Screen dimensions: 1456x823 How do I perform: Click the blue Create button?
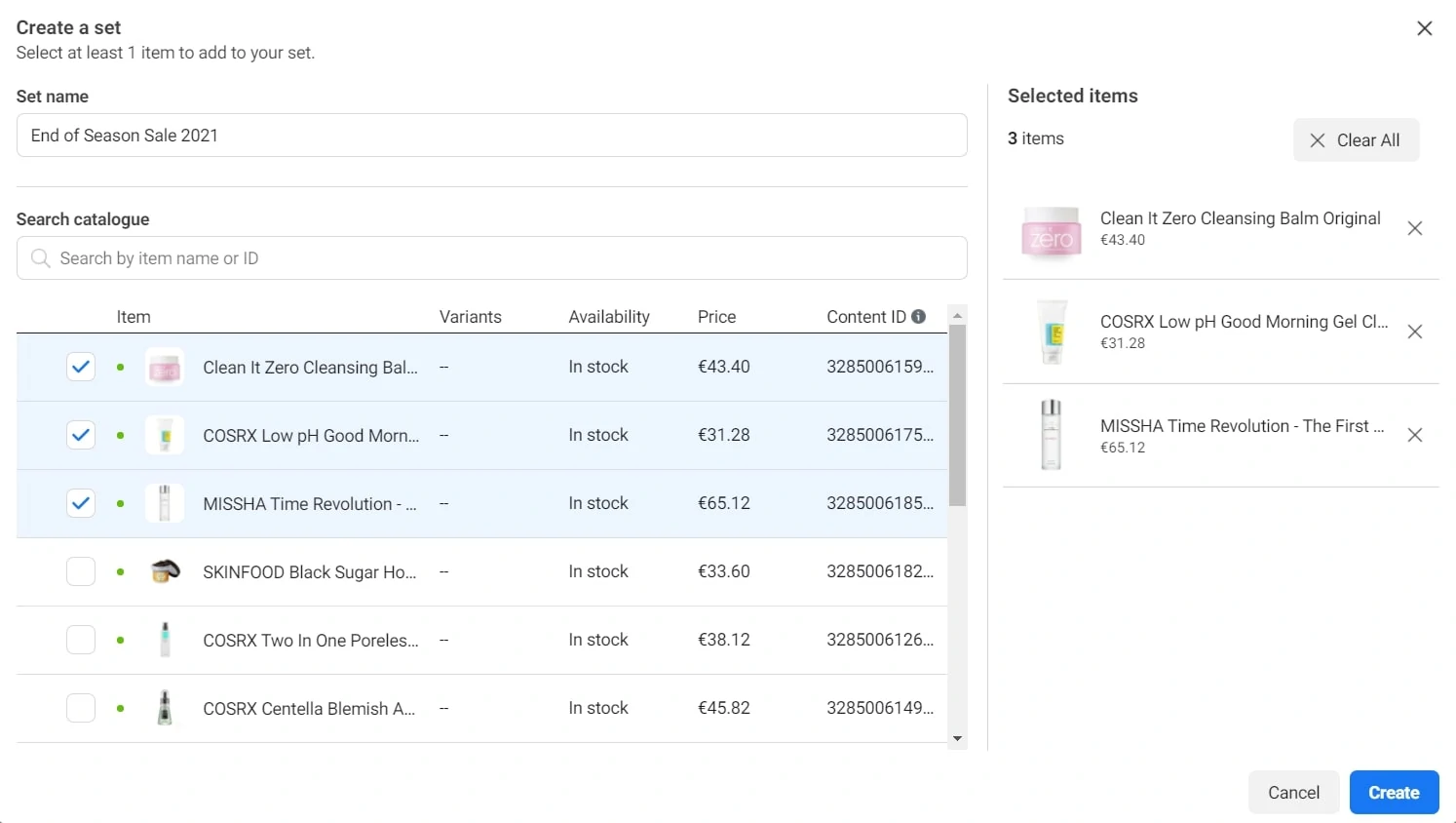pyautogui.click(x=1394, y=793)
